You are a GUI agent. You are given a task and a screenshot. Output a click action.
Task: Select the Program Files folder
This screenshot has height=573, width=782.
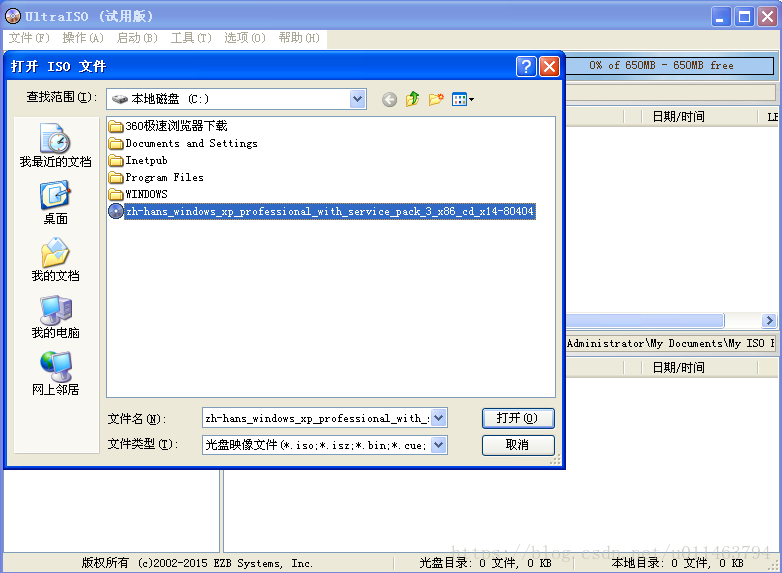(x=156, y=178)
